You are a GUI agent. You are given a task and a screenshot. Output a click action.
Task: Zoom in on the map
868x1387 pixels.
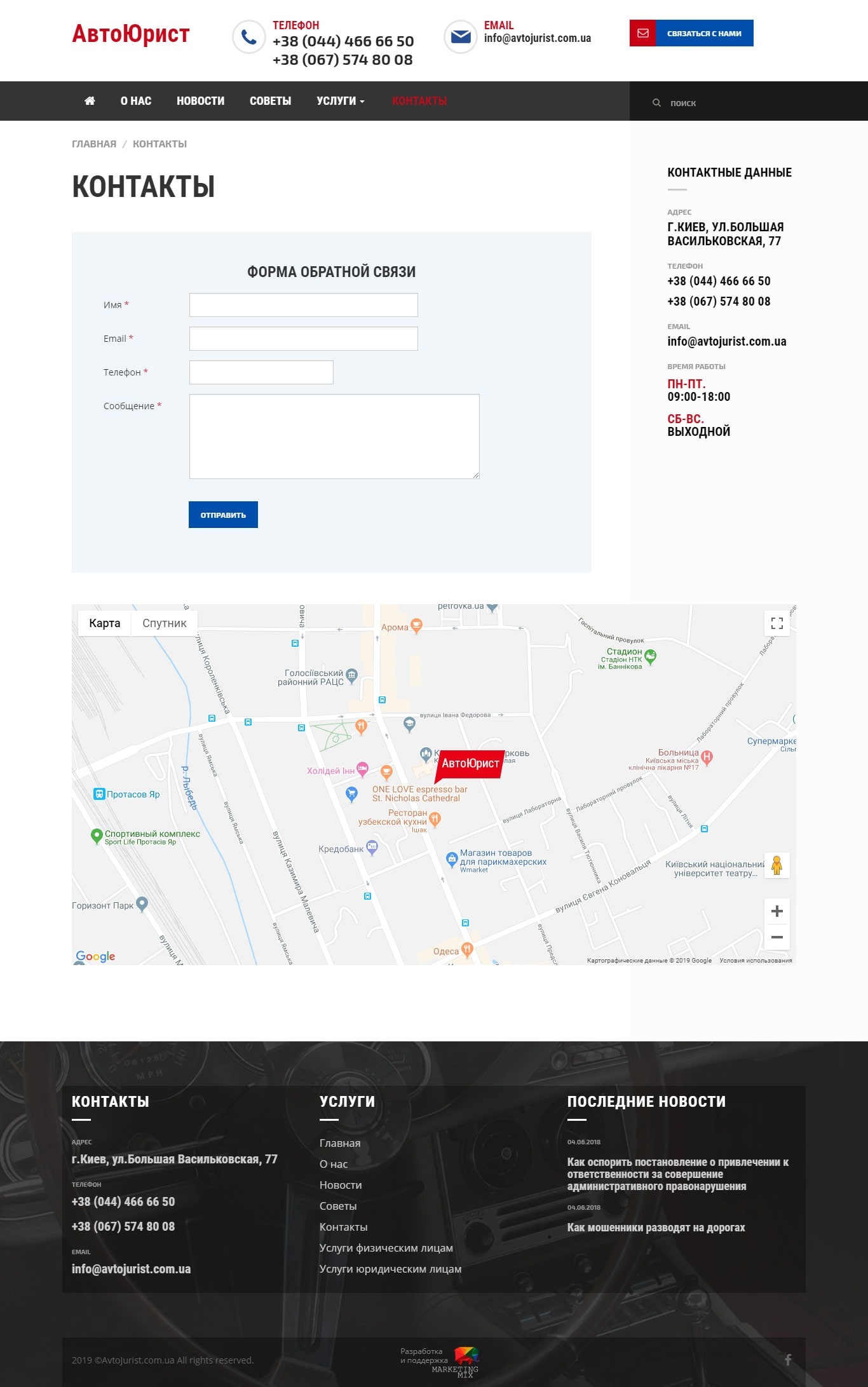click(776, 912)
